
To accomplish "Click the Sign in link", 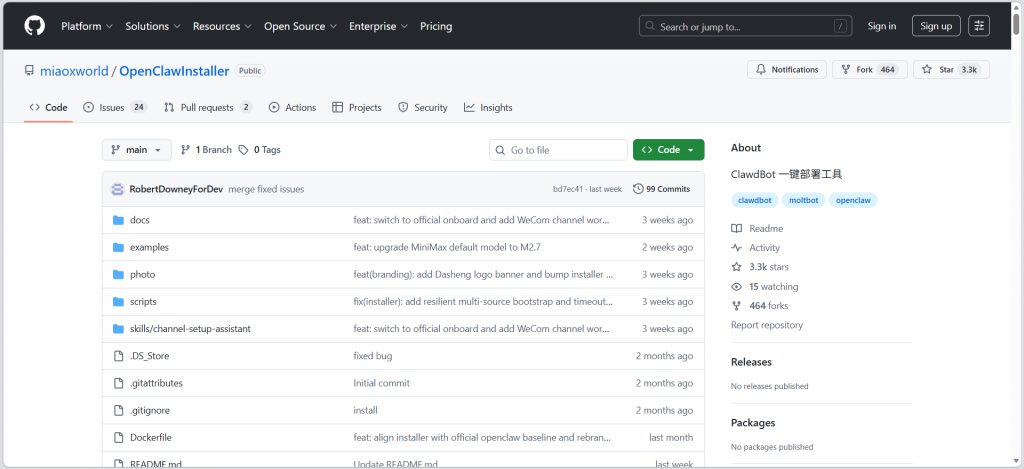I will [882, 26].
